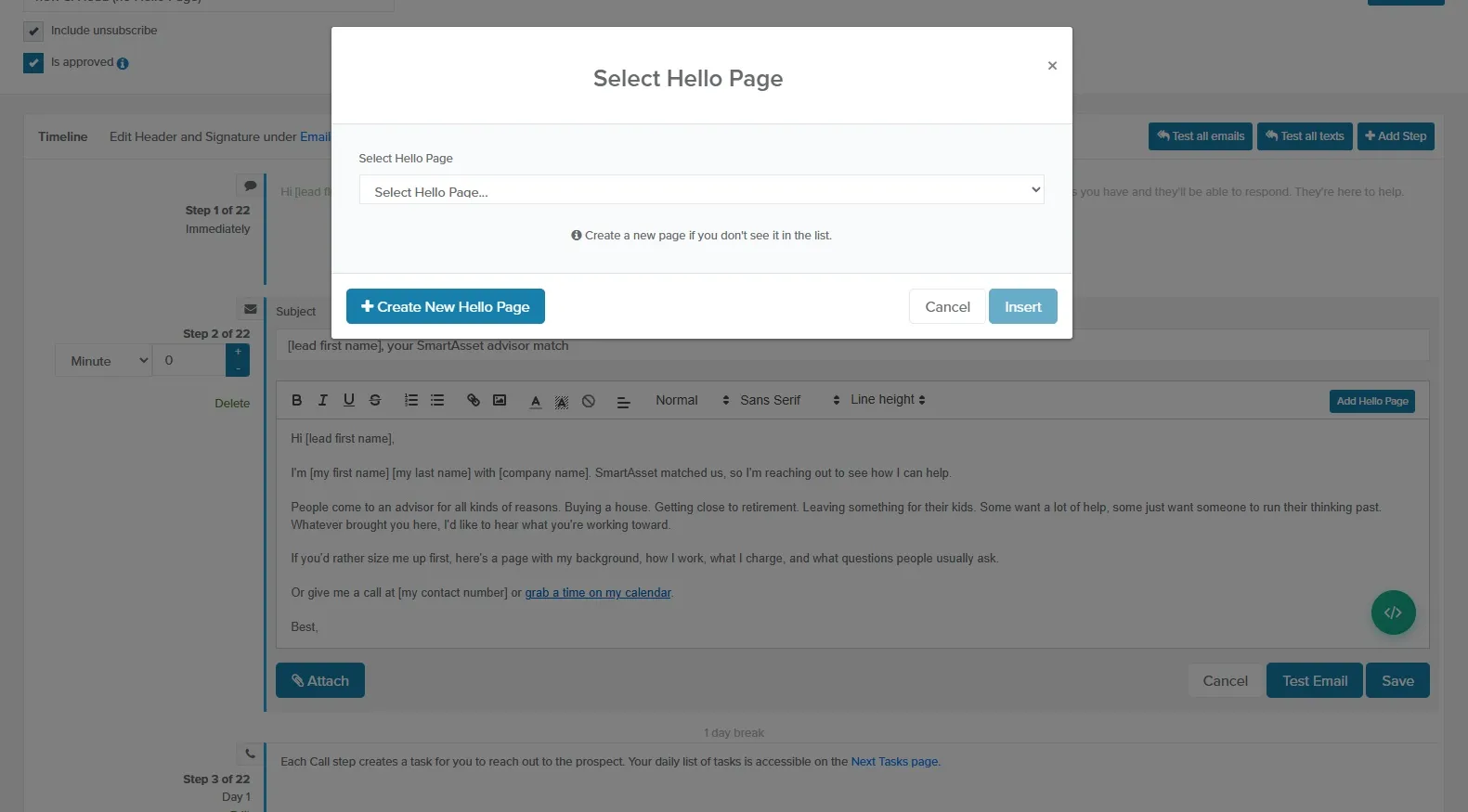Save the Step 2 email
The width and height of the screenshot is (1468, 812).
(1397, 680)
